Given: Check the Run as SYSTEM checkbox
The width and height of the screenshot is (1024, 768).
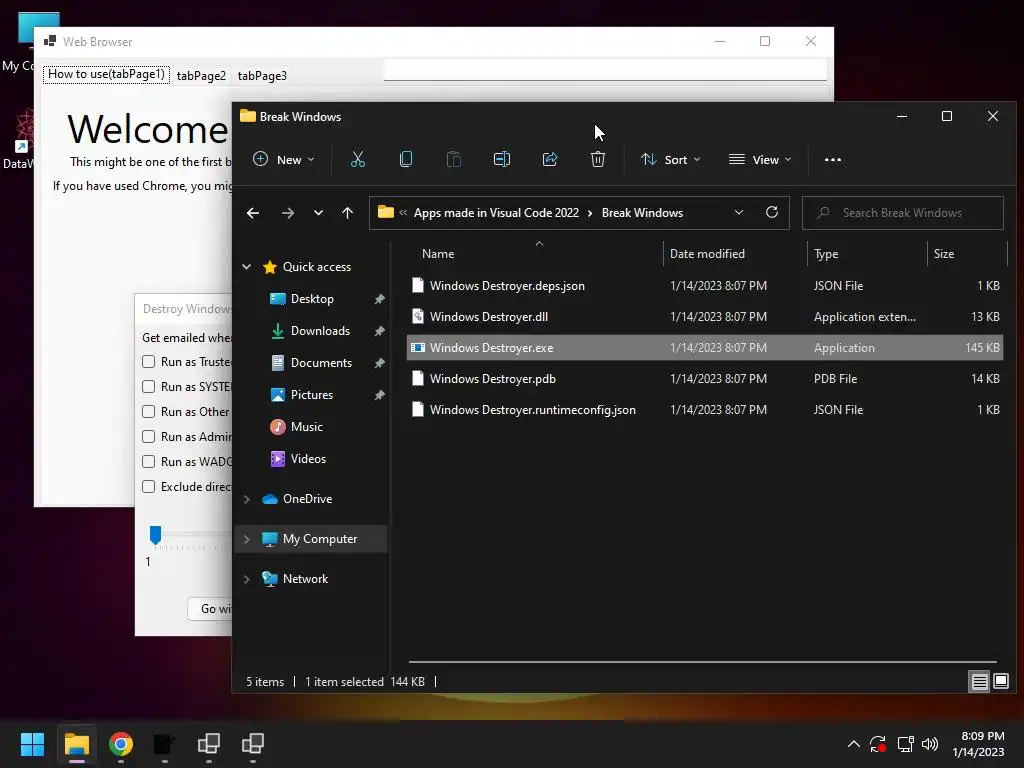Looking at the screenshot, I should tap(149, 387).
